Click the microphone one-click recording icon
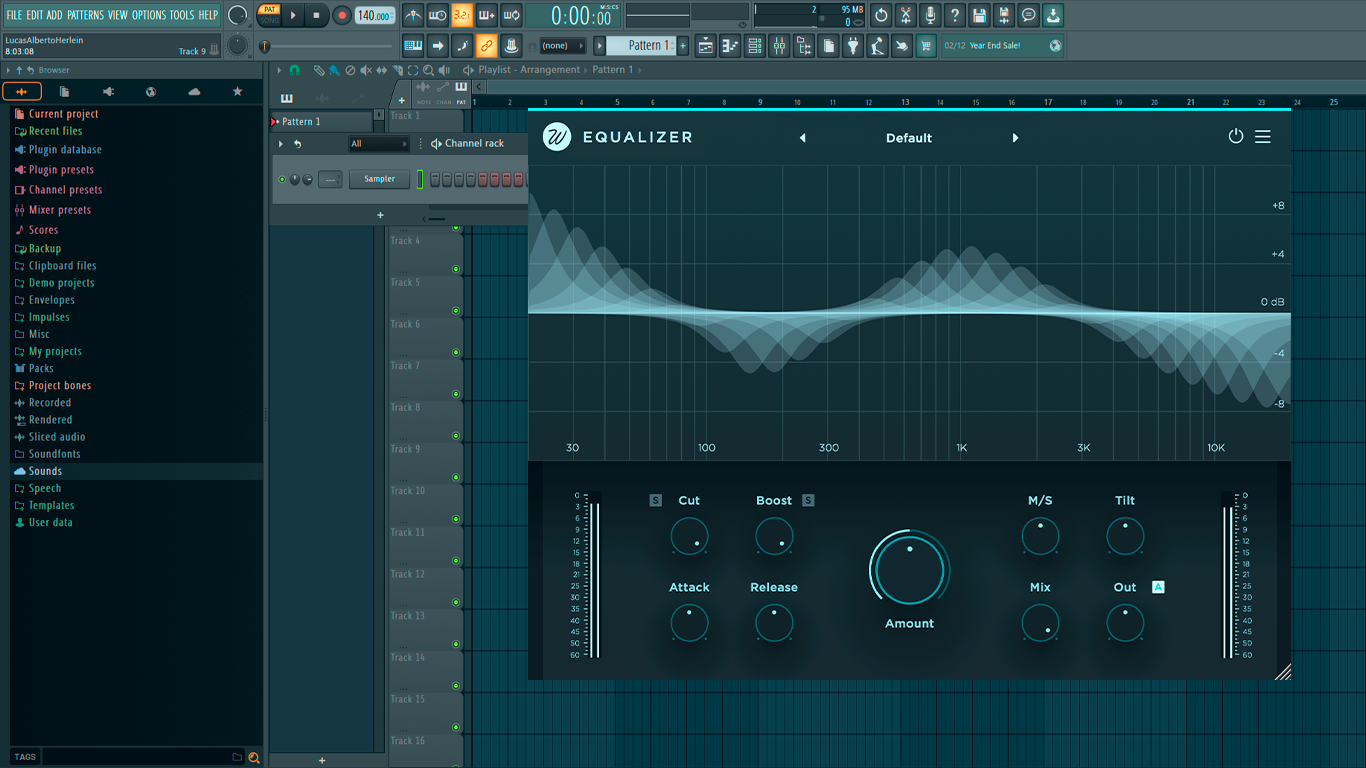Image resolution: width=1366 pixels, height=768 pixels. [930, 15]
